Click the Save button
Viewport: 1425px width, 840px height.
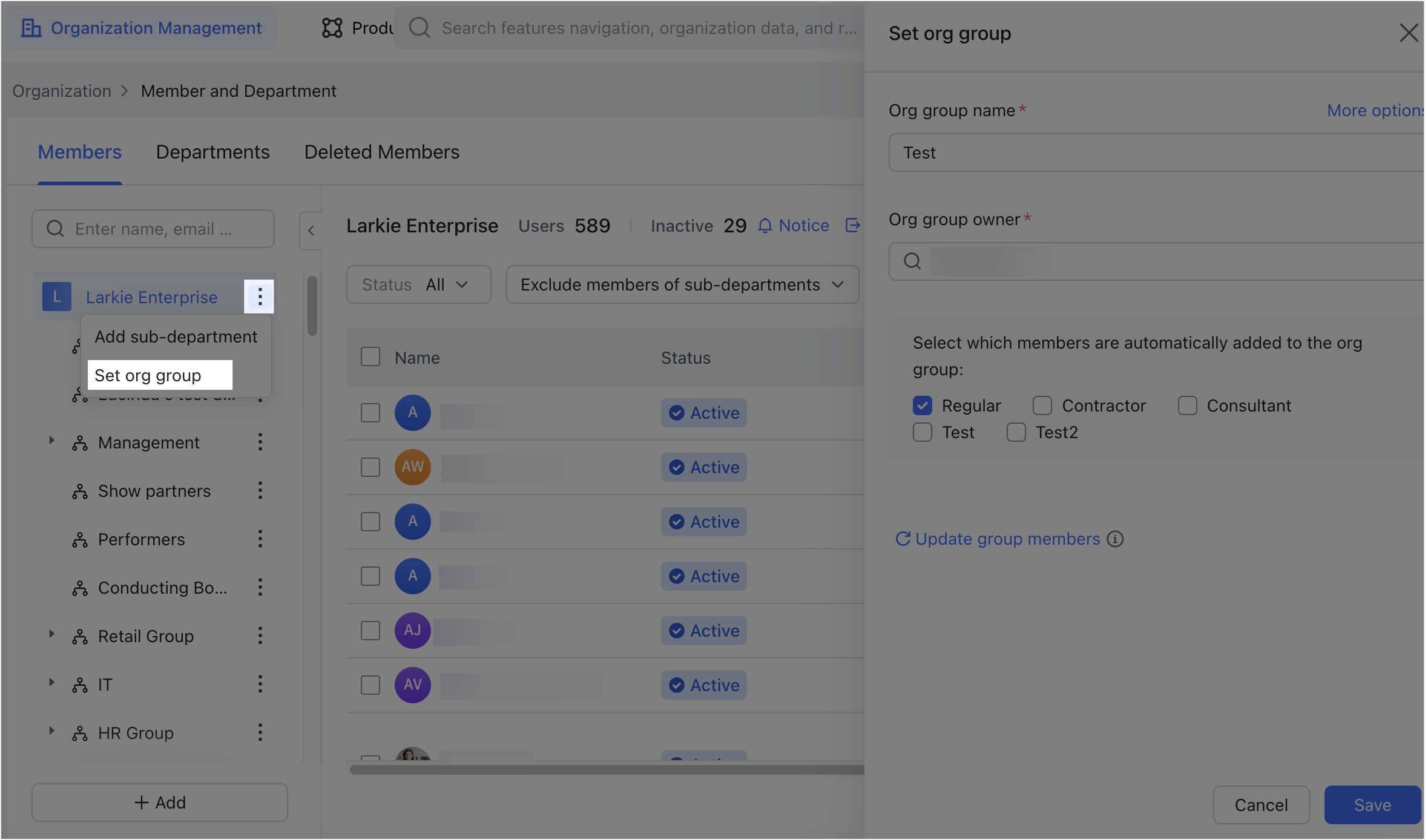click(1372, 805)
